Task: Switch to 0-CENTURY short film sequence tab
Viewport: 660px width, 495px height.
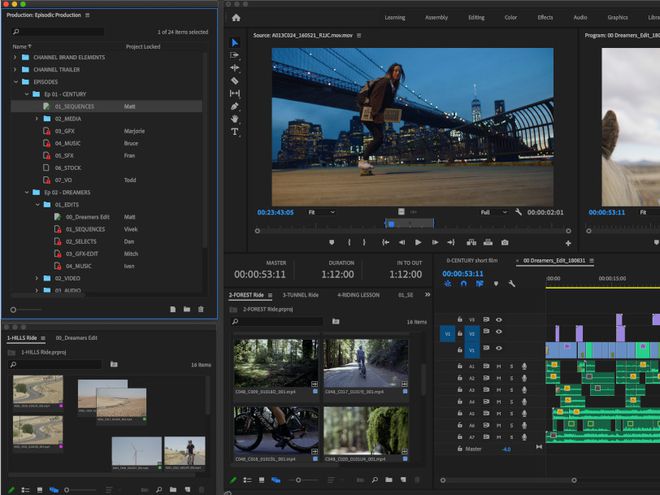Action: (x=472, y=261)
